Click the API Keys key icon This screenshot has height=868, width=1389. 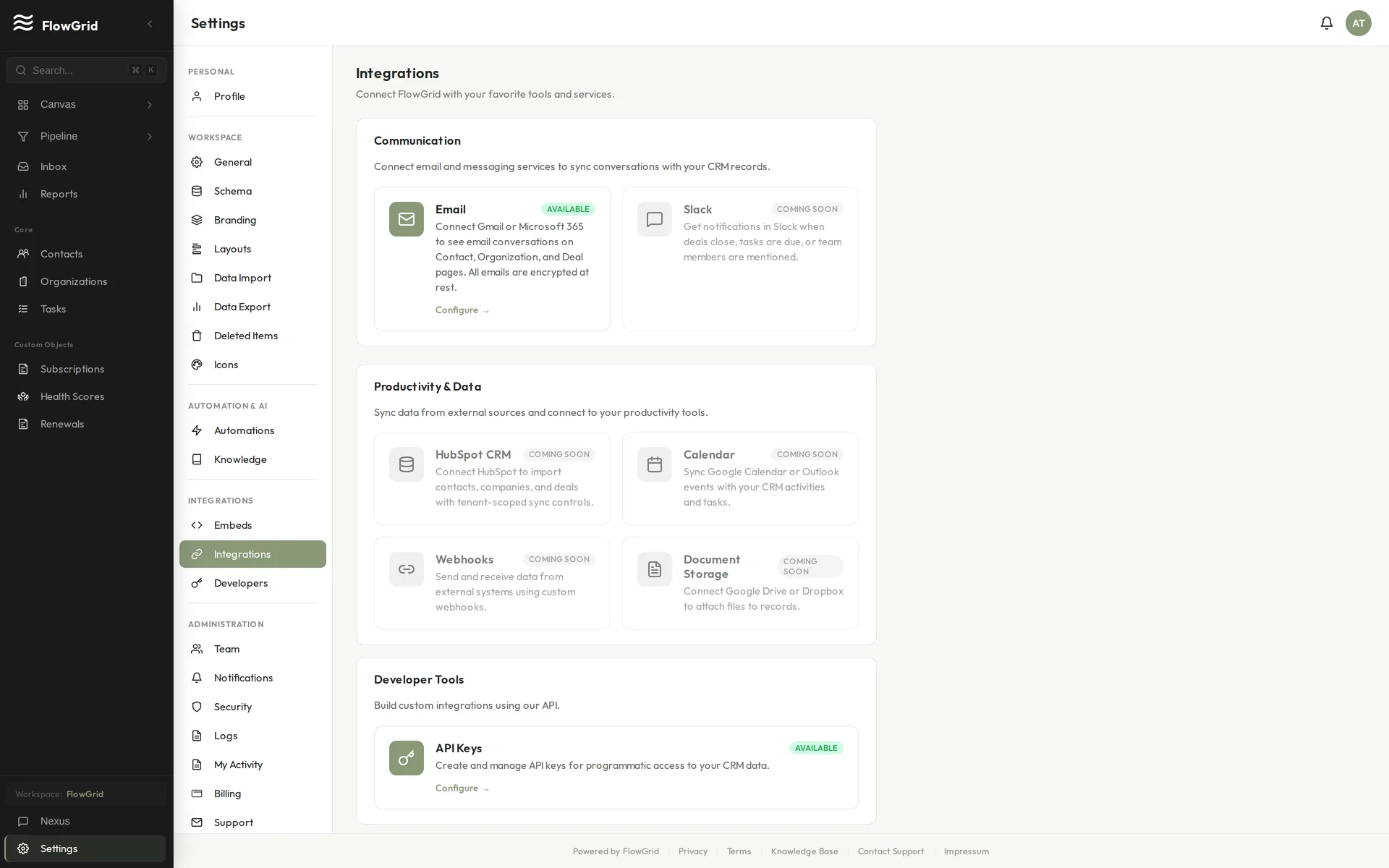[x=407, y=758]
